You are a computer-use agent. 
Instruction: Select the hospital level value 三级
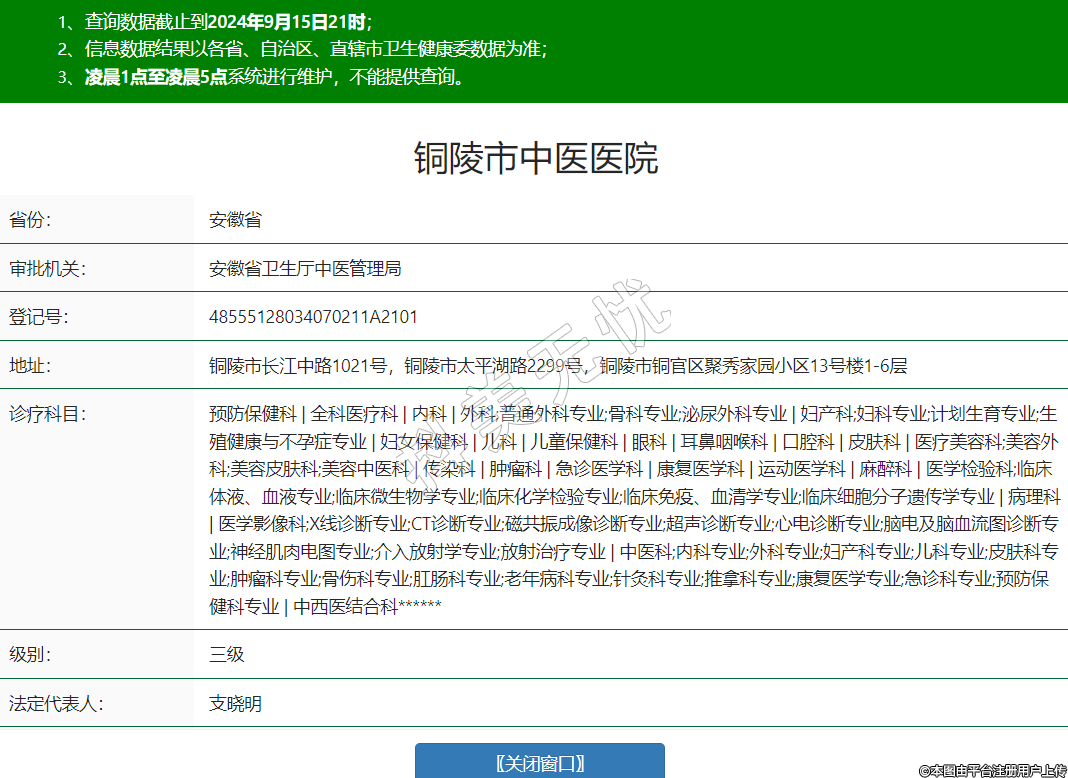point(227,655)
